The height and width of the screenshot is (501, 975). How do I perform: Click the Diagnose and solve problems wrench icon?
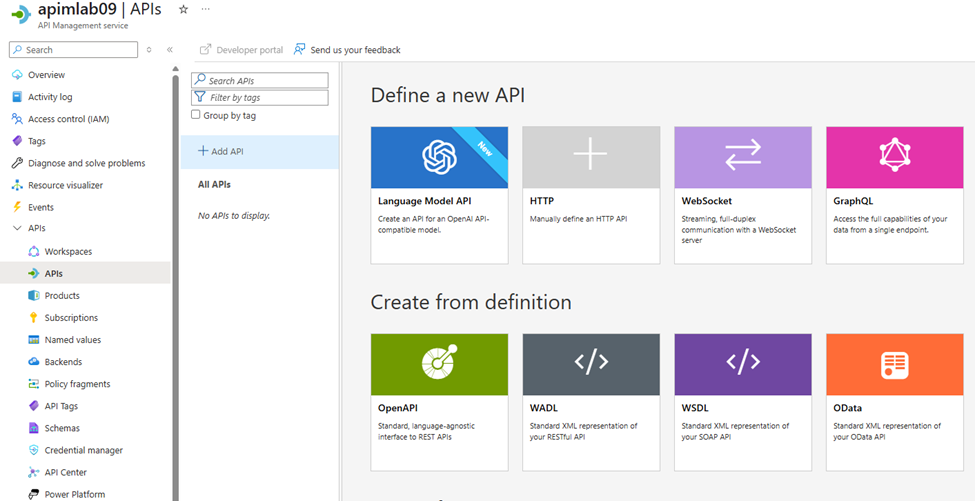coord(17,163)
